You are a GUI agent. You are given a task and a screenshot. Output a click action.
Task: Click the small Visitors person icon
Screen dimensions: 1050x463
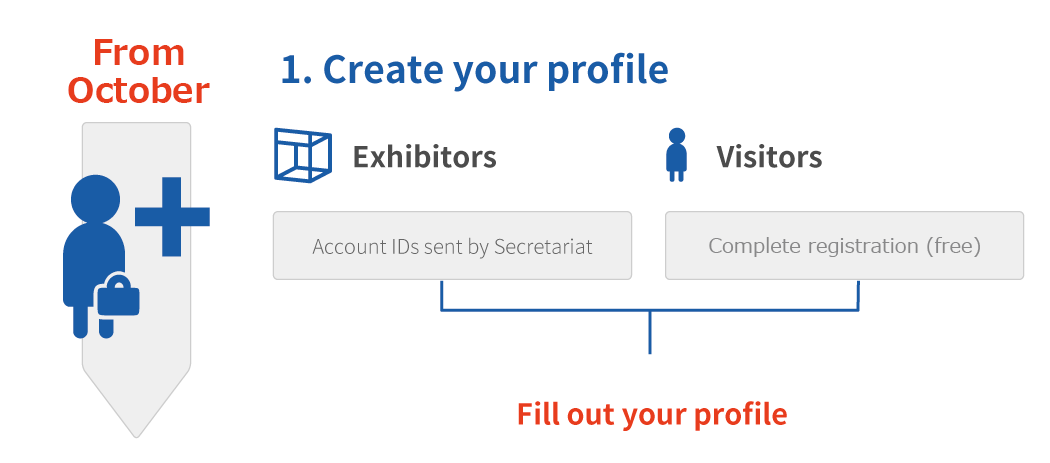pos(677,155)
